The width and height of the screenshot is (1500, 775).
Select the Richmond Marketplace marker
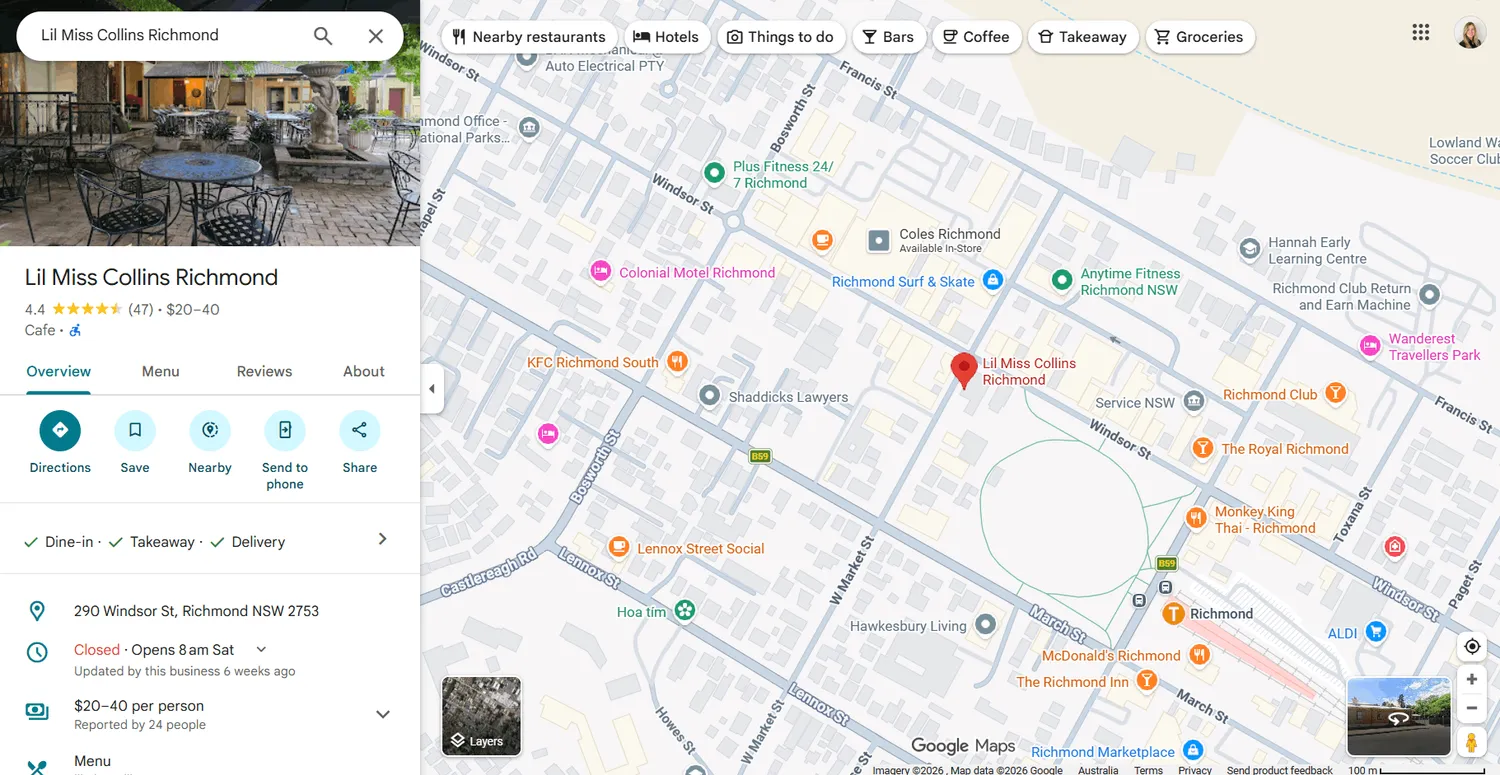1192,750
